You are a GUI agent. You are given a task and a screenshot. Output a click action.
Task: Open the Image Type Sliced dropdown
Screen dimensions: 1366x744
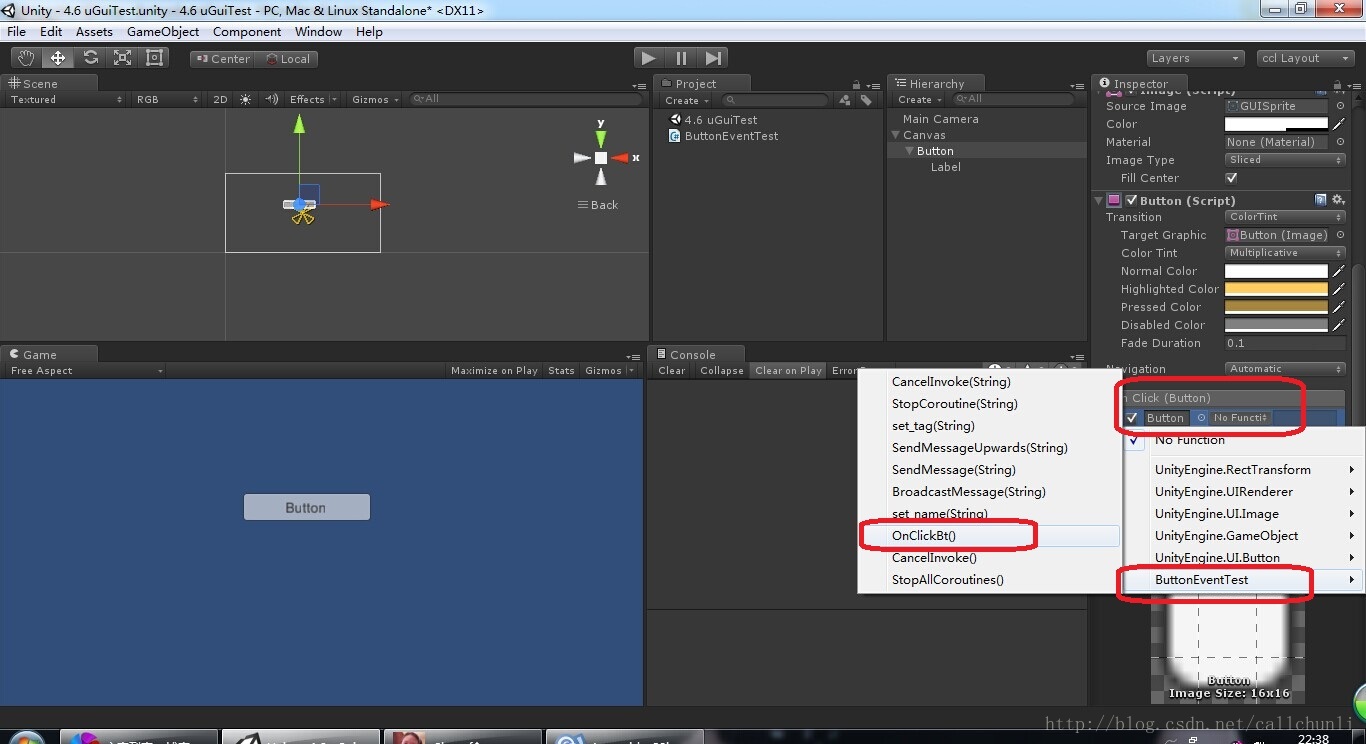[1285, 160]
